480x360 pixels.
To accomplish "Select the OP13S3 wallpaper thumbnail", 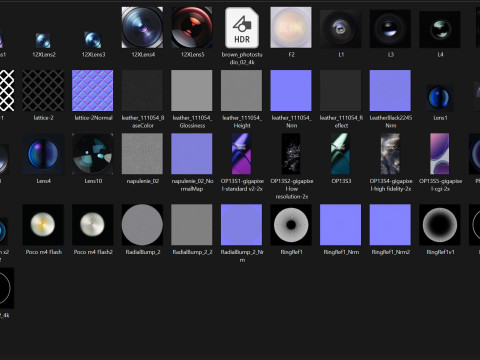I will pyautogui.click(x=341, y=154).
